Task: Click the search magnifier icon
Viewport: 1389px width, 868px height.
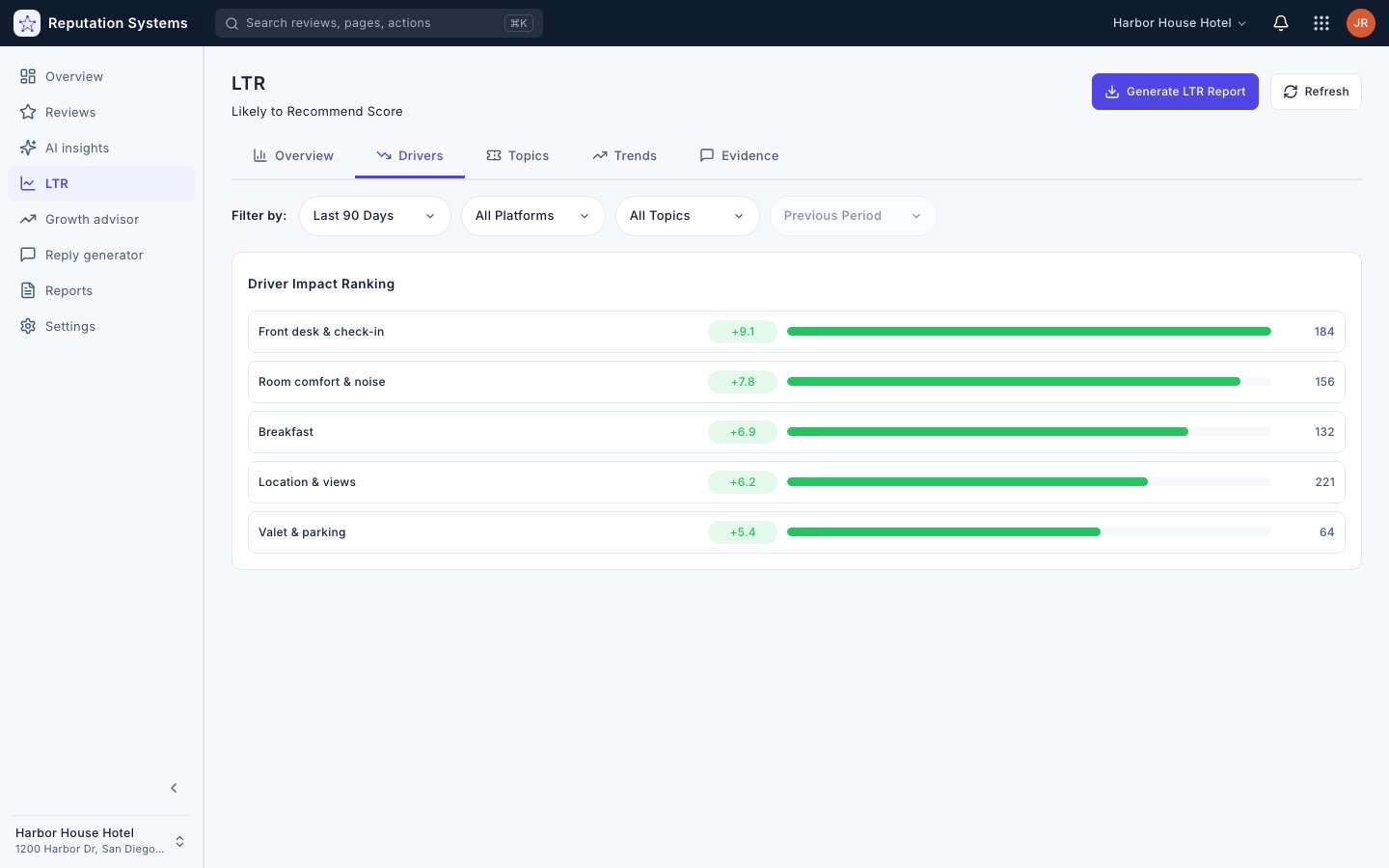Action: 231,23
